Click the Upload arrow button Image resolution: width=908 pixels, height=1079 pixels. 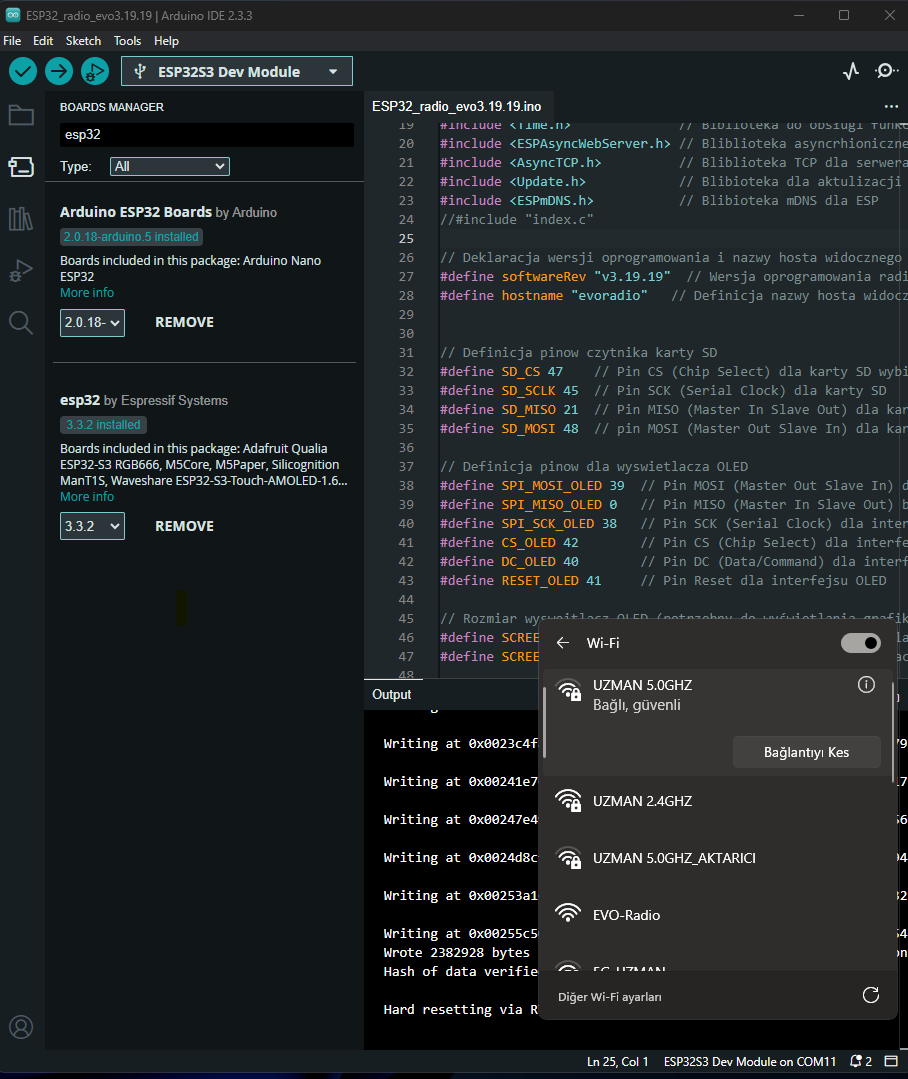pos(59,71)
